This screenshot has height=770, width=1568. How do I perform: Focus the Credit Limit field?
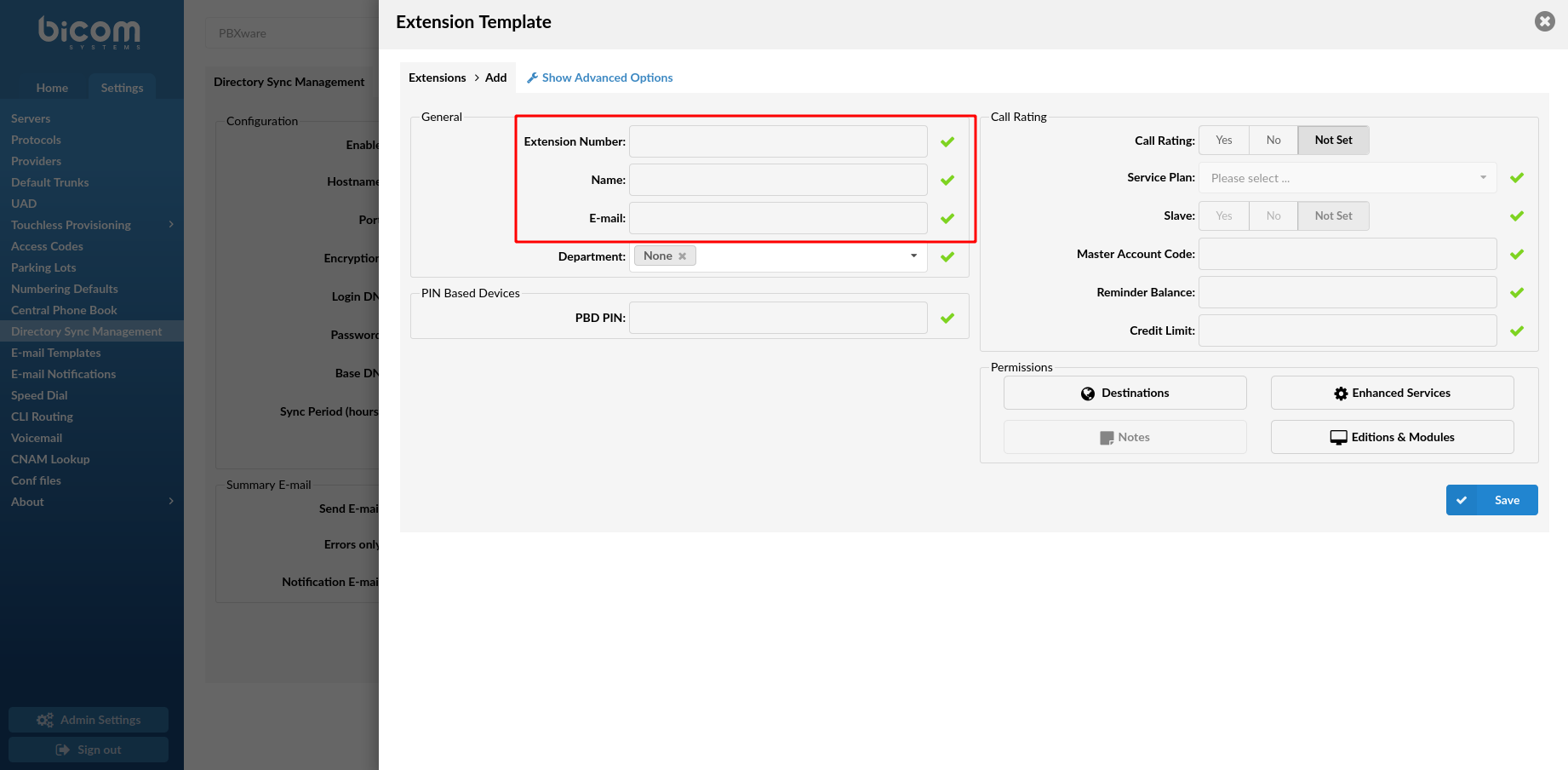[x=1348, y=330]
